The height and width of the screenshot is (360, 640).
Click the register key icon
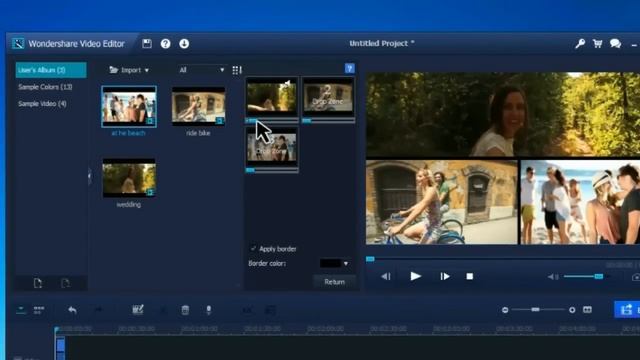coord(580,43)
